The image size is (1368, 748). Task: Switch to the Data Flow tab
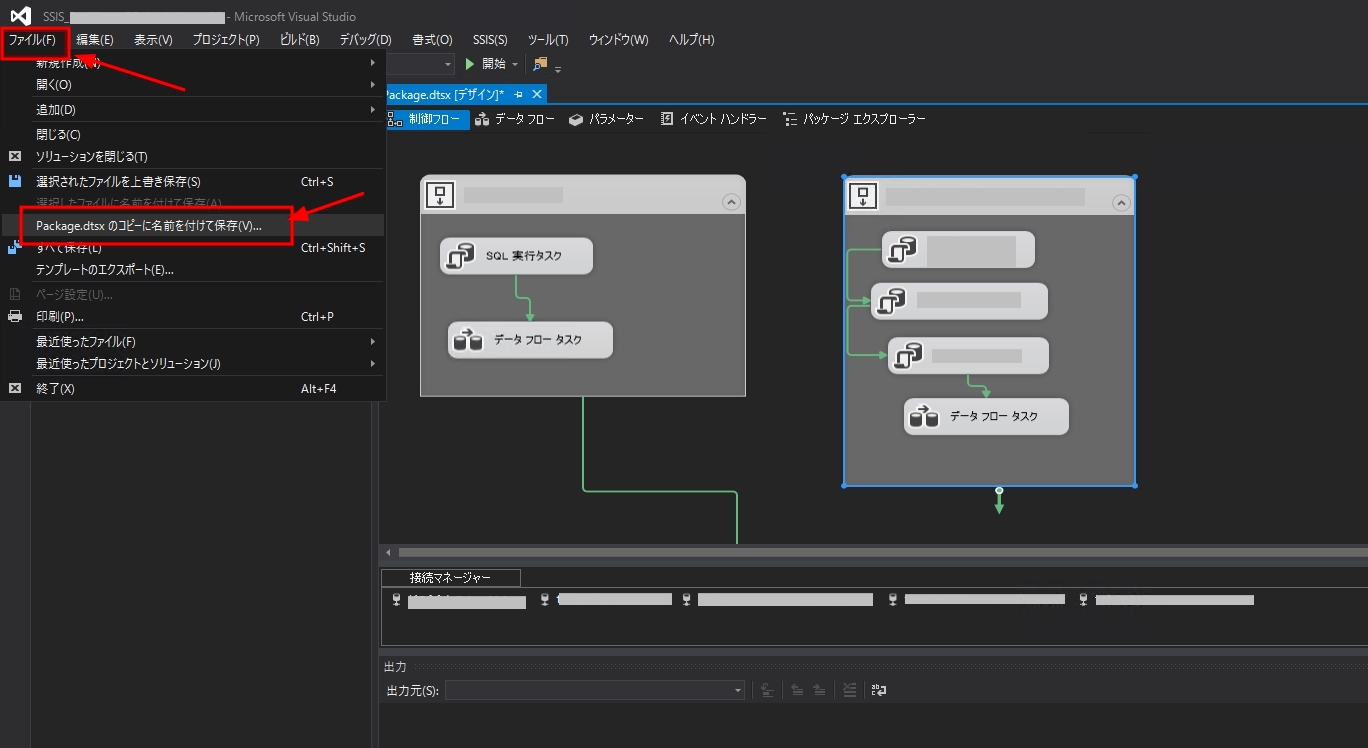(515, 119)
